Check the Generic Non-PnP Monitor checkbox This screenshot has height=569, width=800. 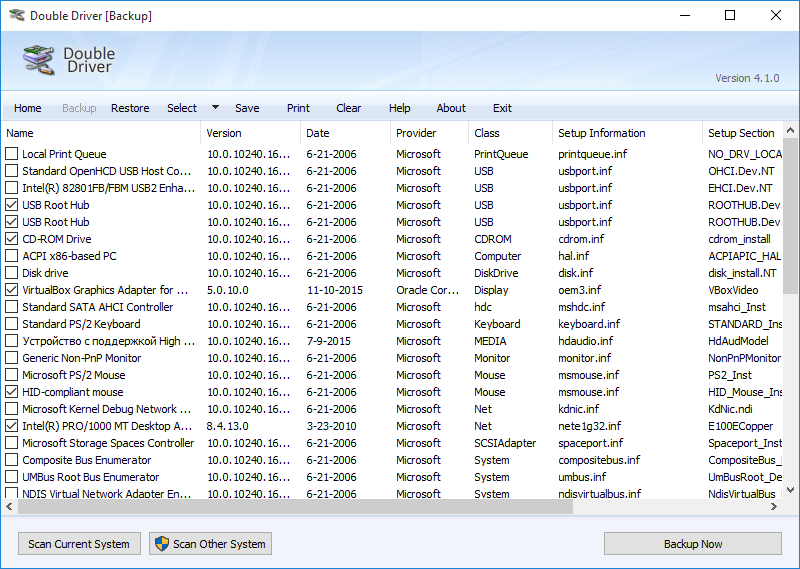[x=11, y=358]
